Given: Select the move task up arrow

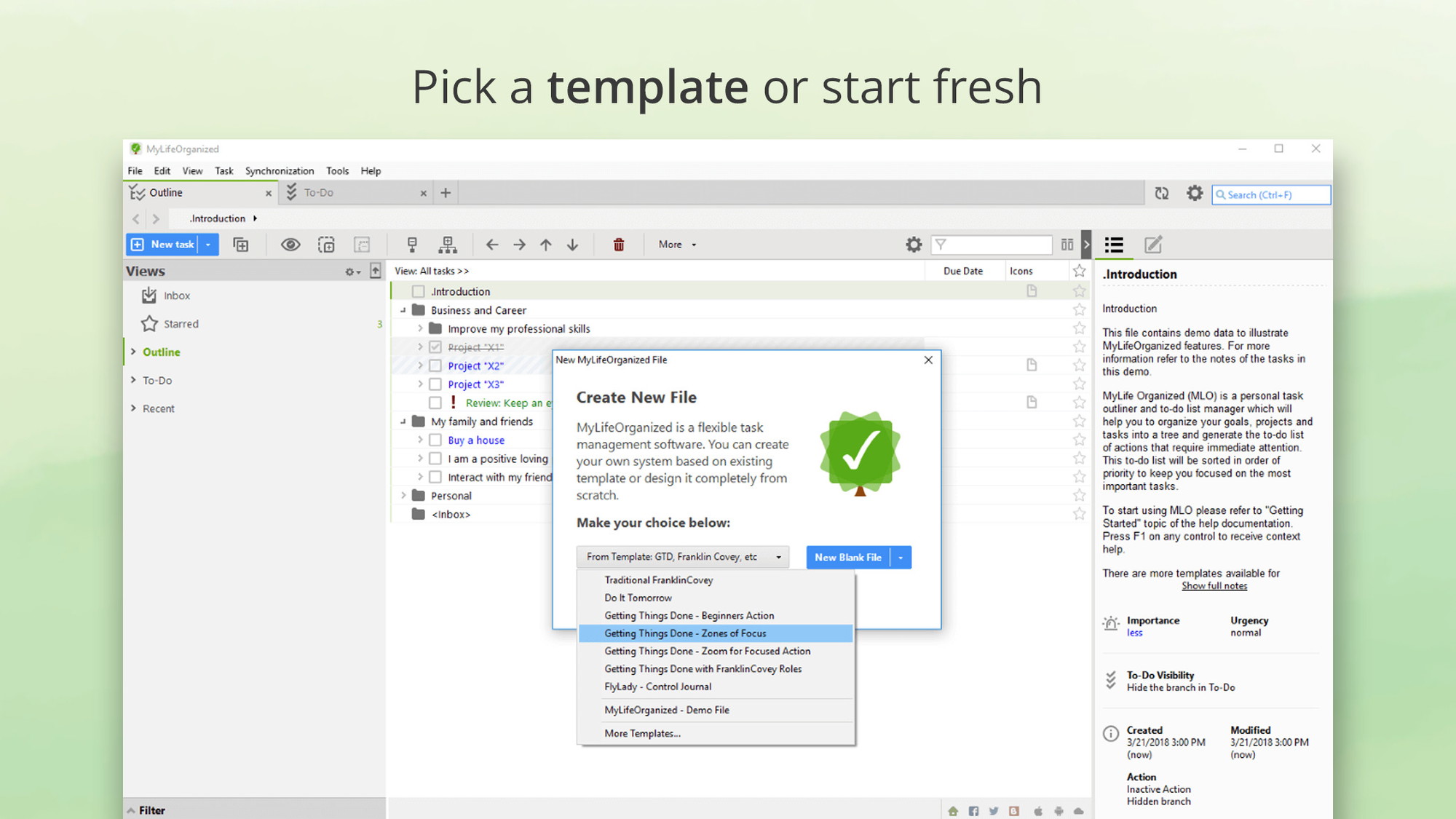Looking at the screenshot, I should click(x=546, y=244).
